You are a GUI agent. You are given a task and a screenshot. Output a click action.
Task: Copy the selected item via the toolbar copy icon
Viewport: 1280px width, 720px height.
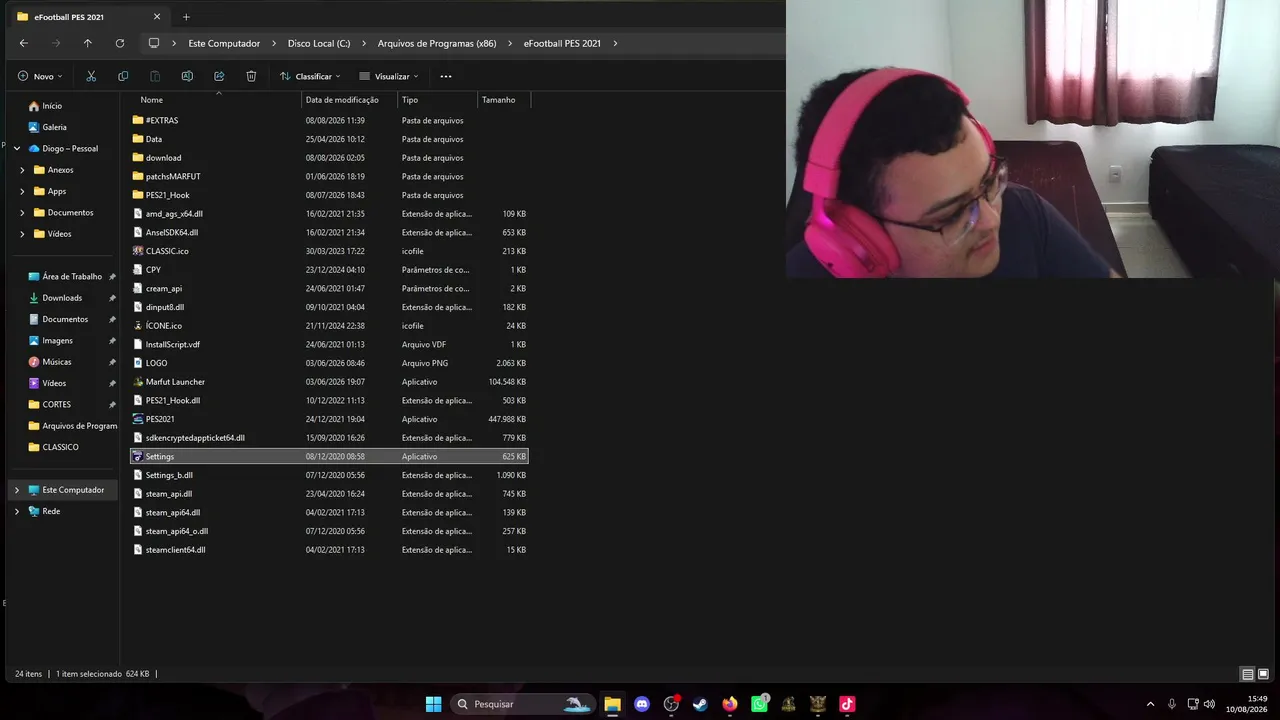coord(123,76)
